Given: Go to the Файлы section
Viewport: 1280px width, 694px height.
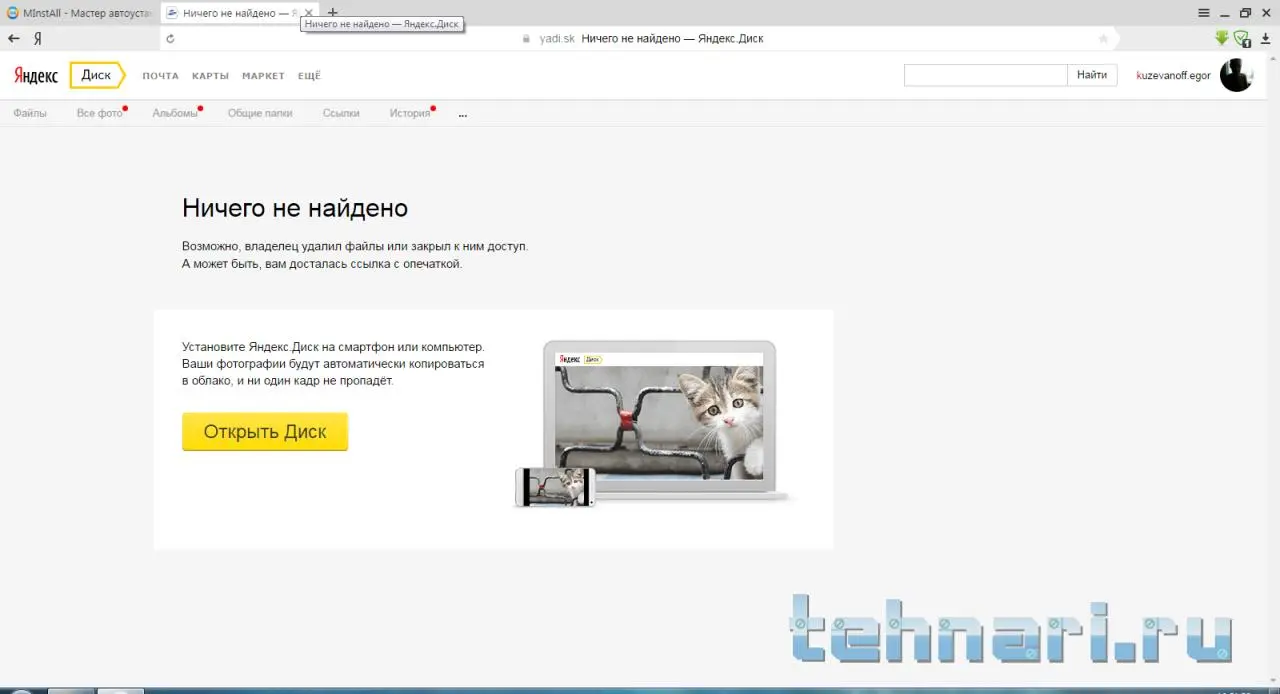Looking at the screenshot, I should tap(30, 113).
